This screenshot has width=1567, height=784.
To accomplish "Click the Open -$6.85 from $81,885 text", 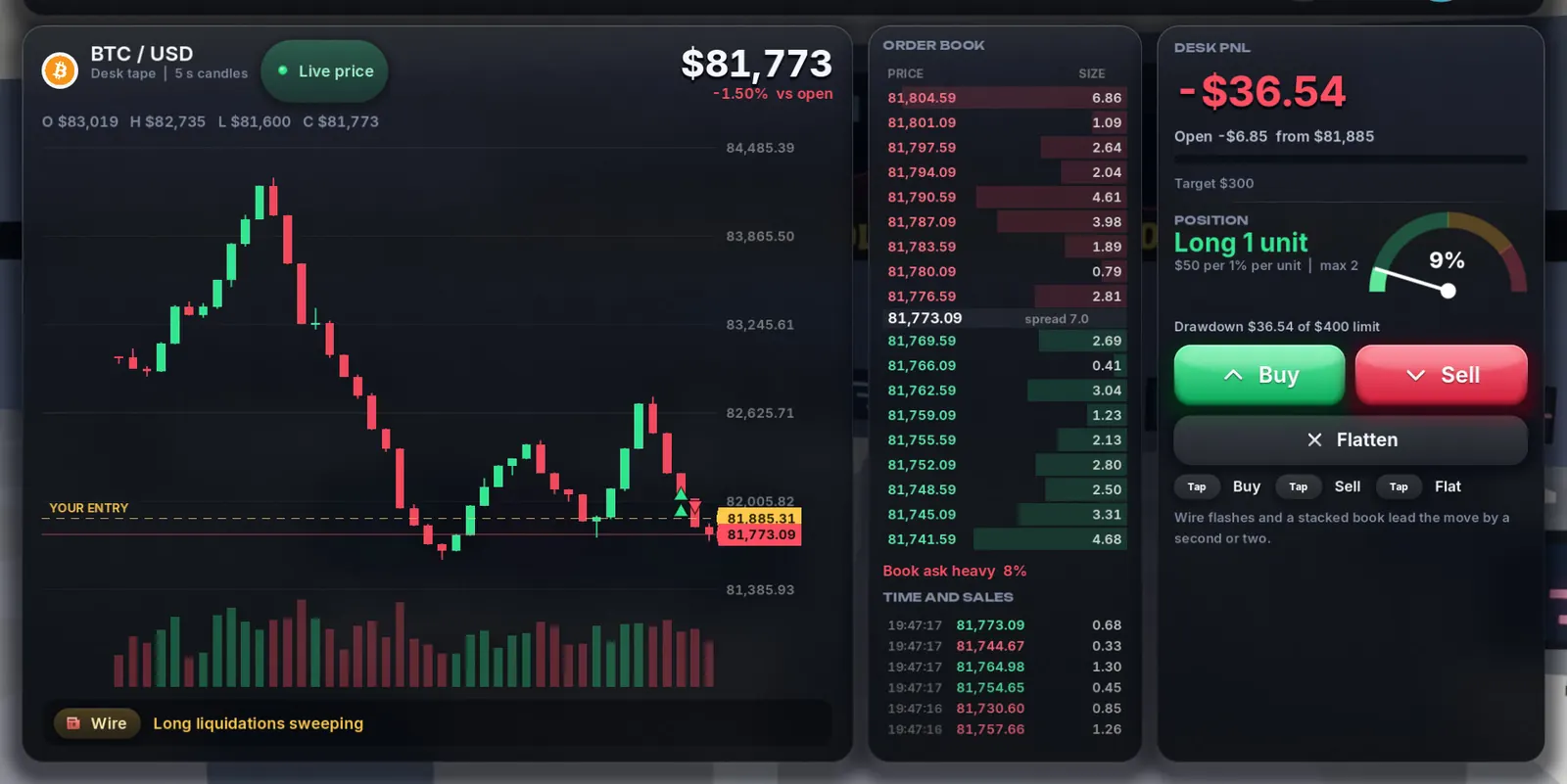I will 1274,137.
